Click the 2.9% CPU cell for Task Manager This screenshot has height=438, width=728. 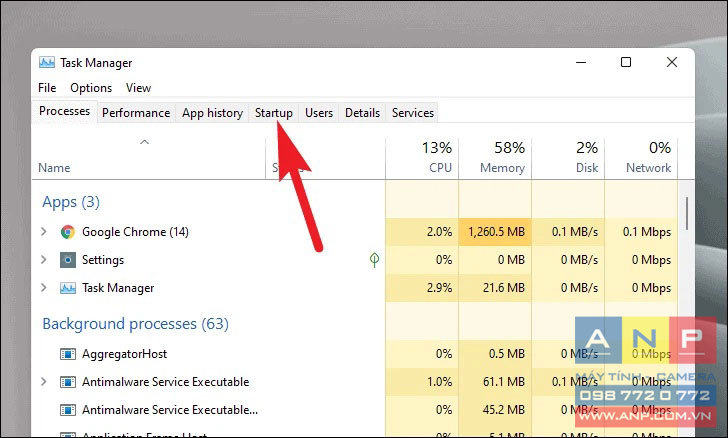coord(422,288)
